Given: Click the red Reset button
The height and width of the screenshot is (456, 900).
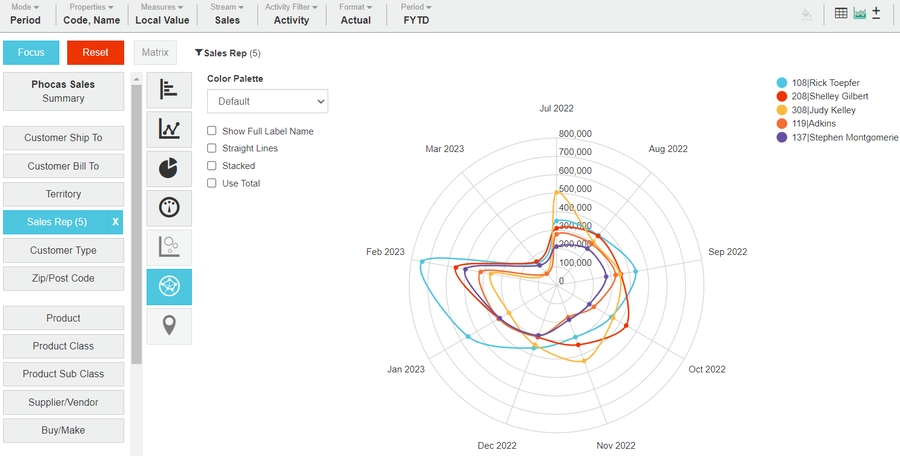Looking at the screenshot, I should [x=95, y=52].
